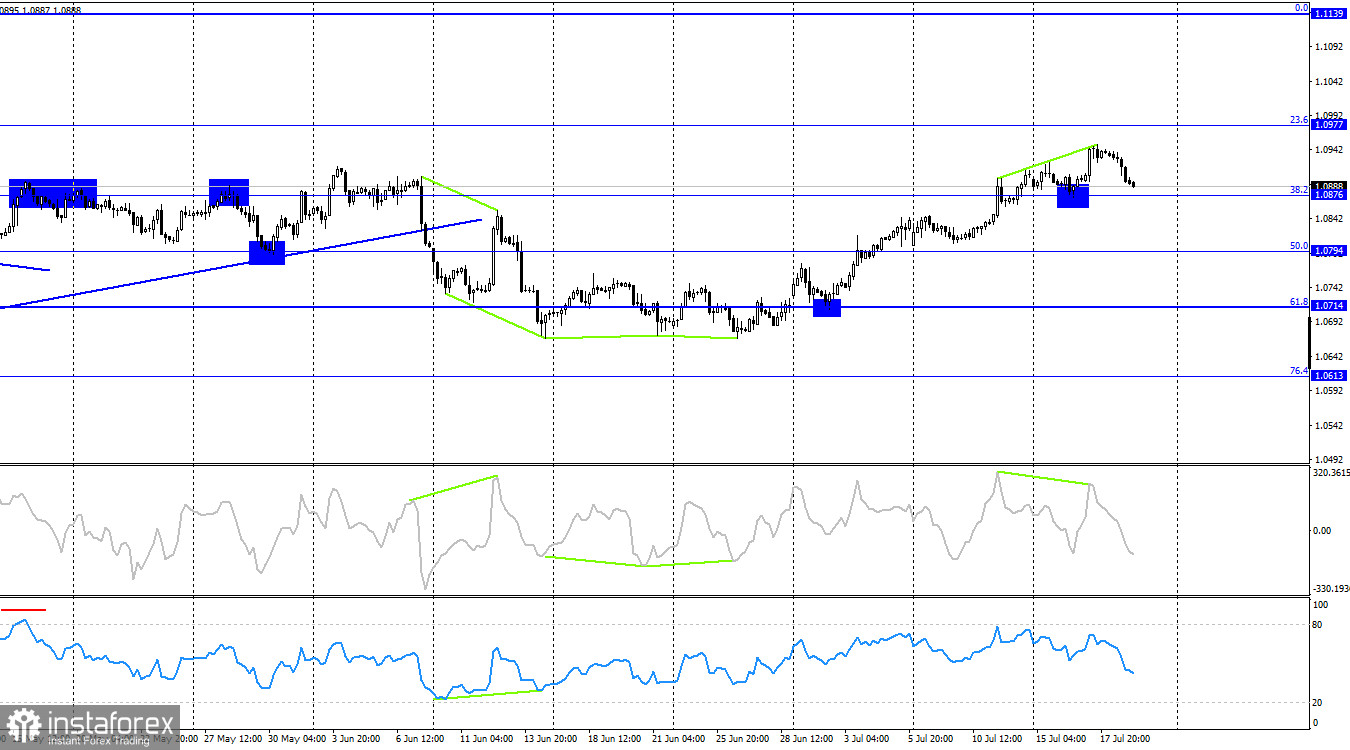Viewport: 1350px width, 750px height.
Task: Select the short red line in RSI panel
Action: [24, 608]
